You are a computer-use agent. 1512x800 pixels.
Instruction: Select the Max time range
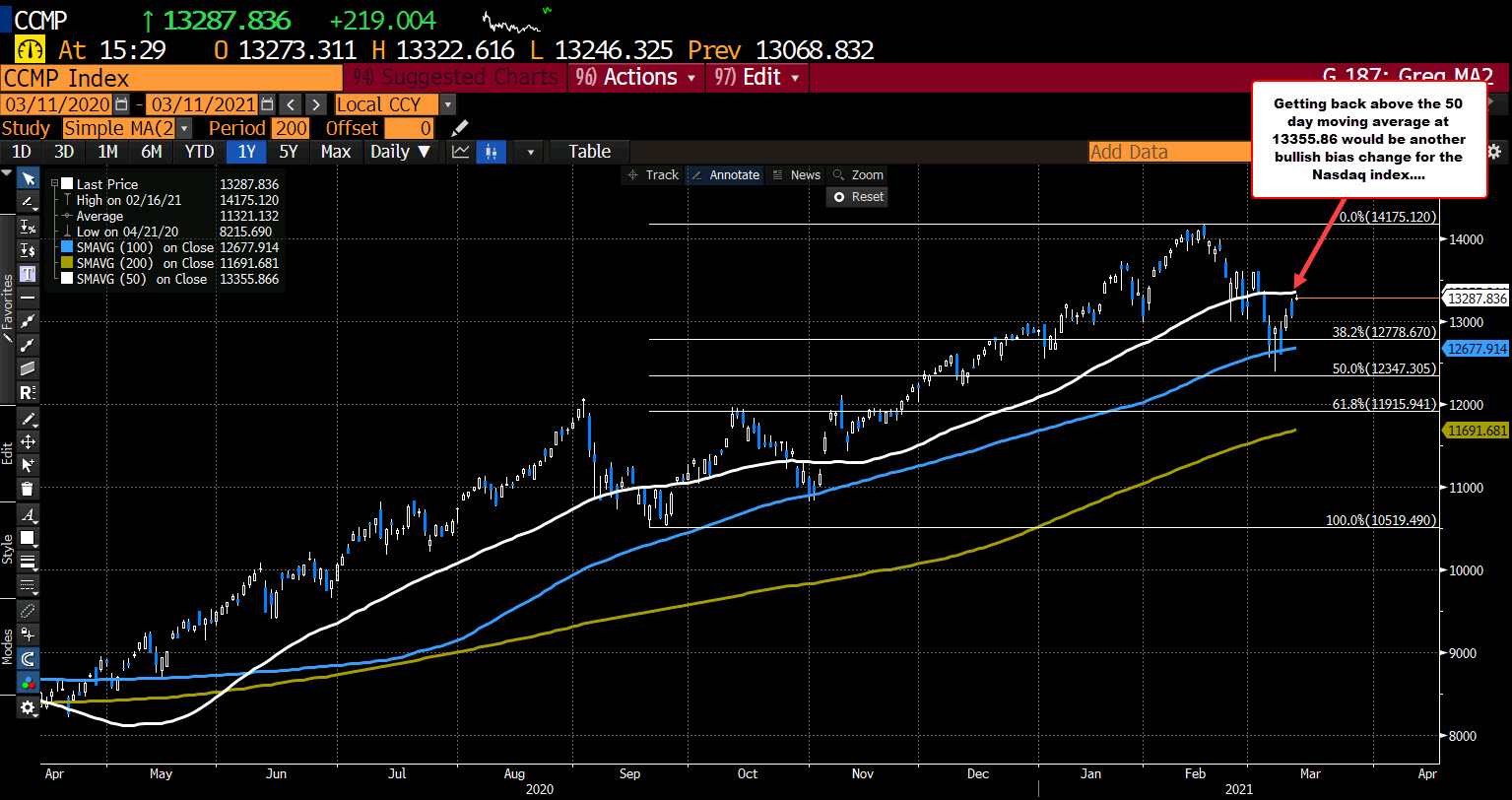(x=336, y=151)
